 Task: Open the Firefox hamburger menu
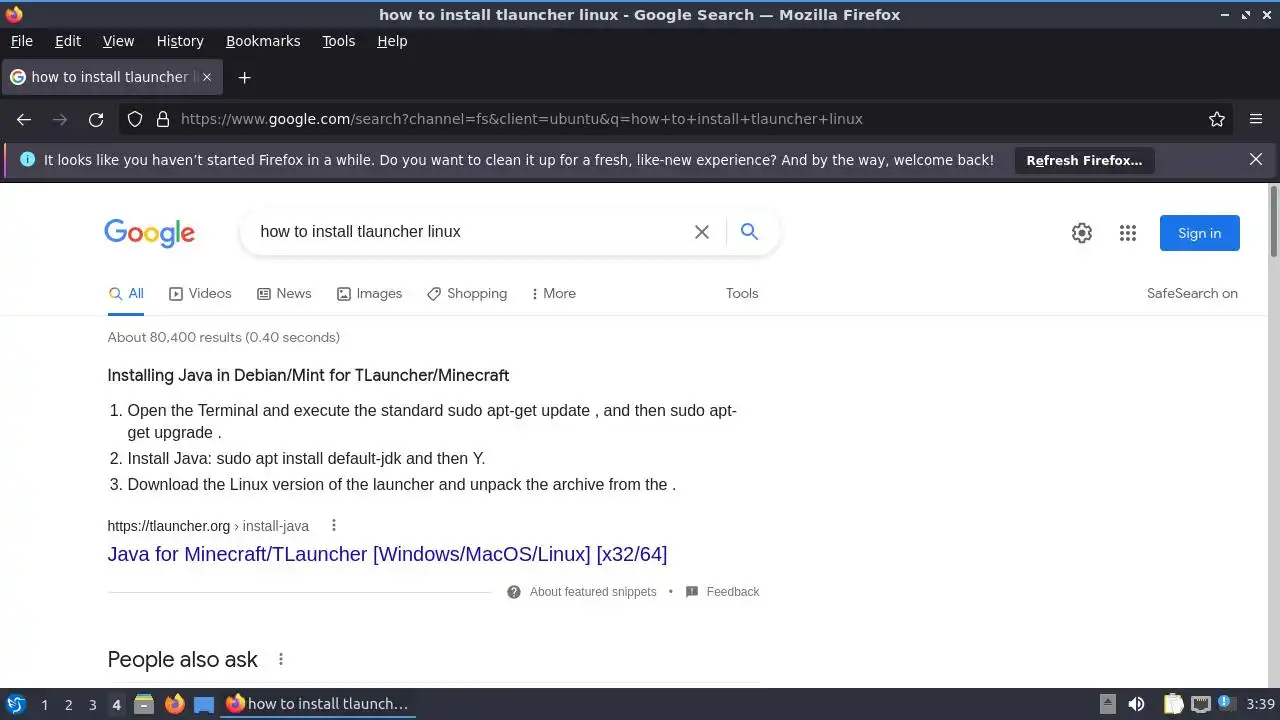click(x=1256, y=119)
